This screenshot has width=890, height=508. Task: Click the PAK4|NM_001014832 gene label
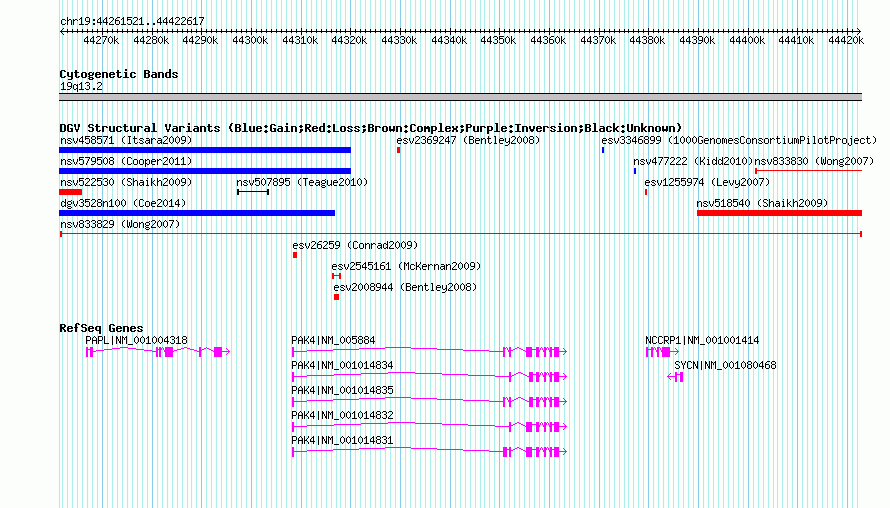[x=342, y=415]
